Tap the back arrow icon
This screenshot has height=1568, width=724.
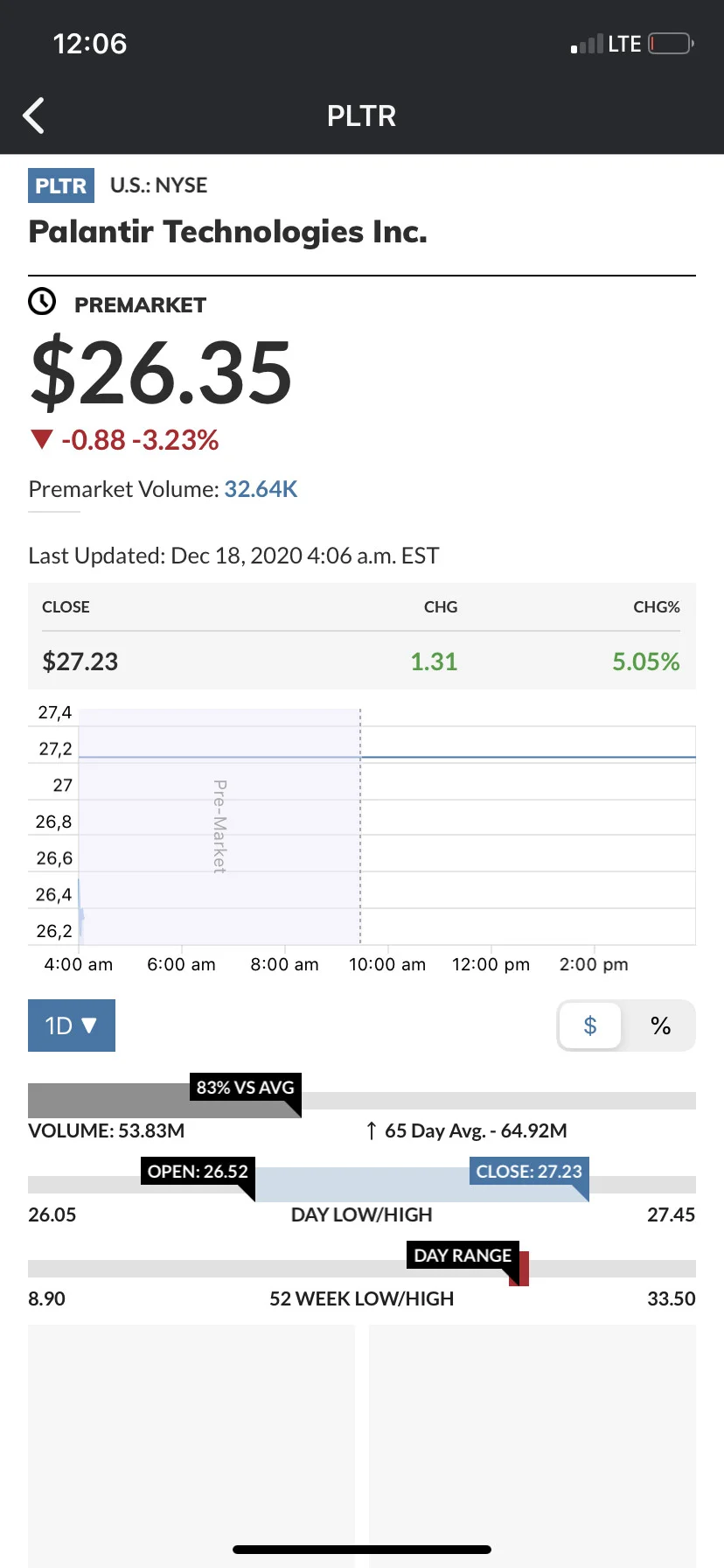pyautogui.click(x=33, y=115)
